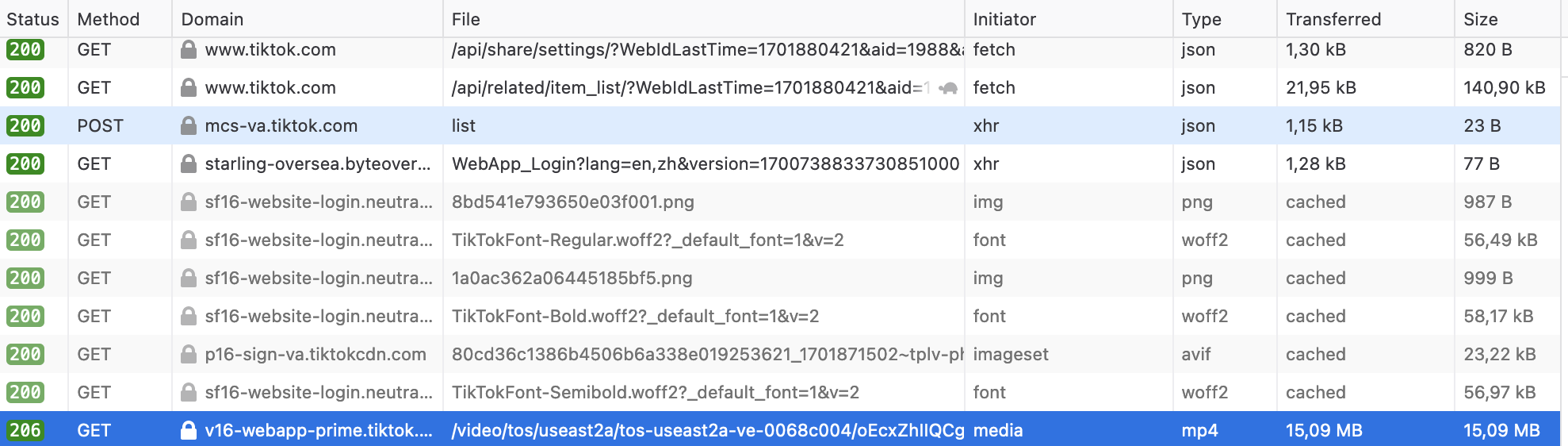Screen dimensions: 1568x446
Task: Select the TikTokFont-Bold.woff2 request
Action: coord(780,316)
